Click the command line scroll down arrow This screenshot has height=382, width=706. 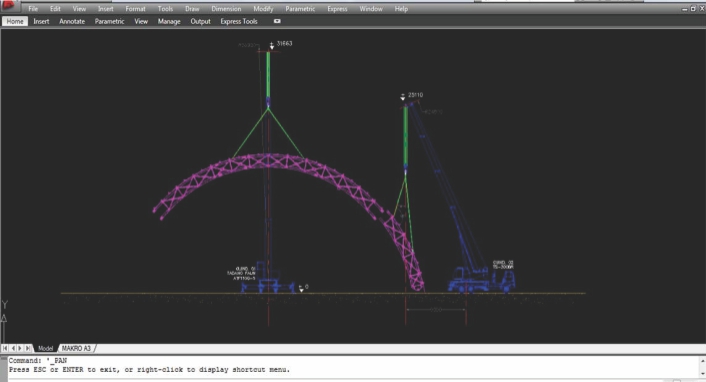[x=702, y=374]
